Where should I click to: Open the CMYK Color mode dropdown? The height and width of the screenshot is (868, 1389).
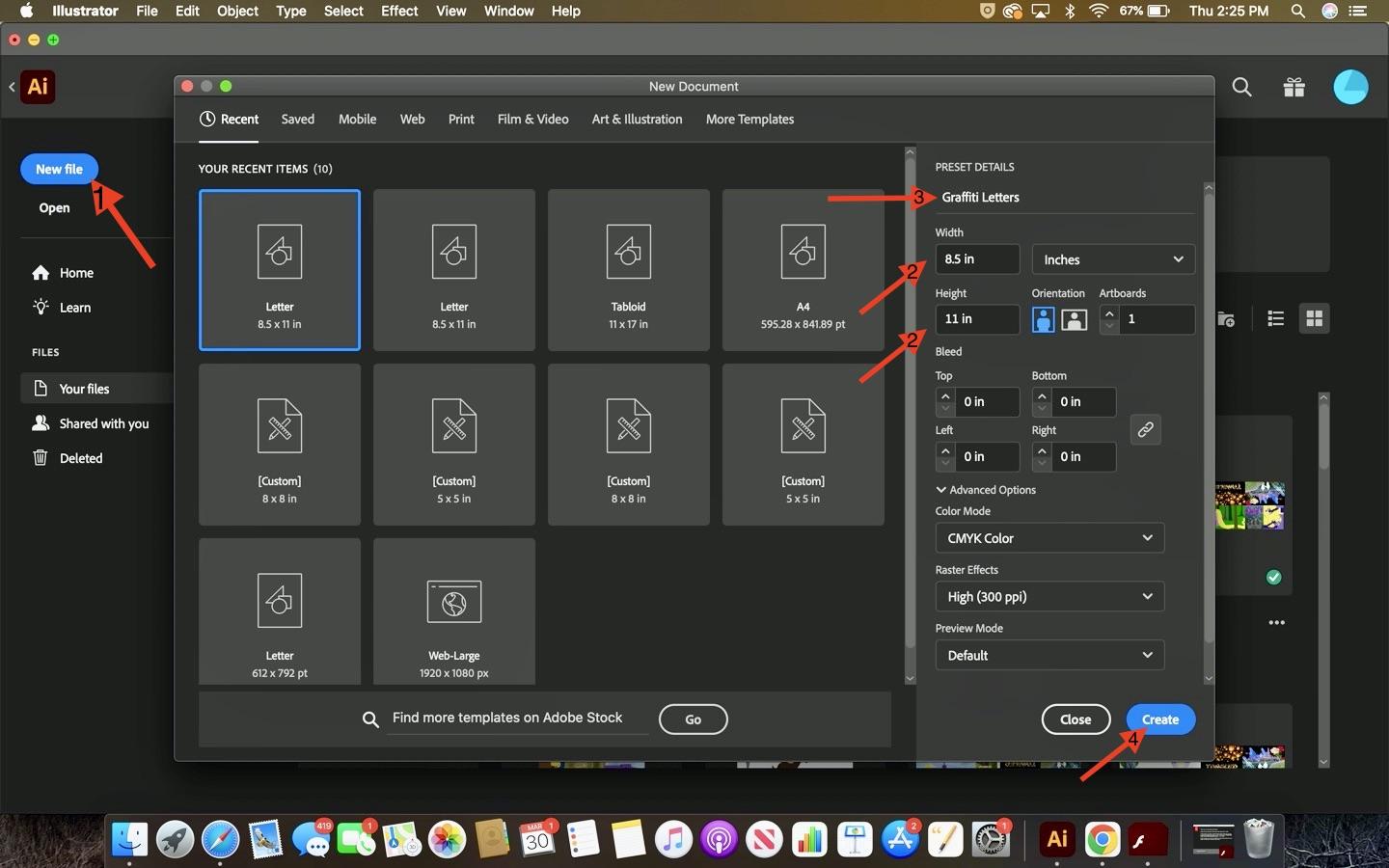[x=1049, y=538]
